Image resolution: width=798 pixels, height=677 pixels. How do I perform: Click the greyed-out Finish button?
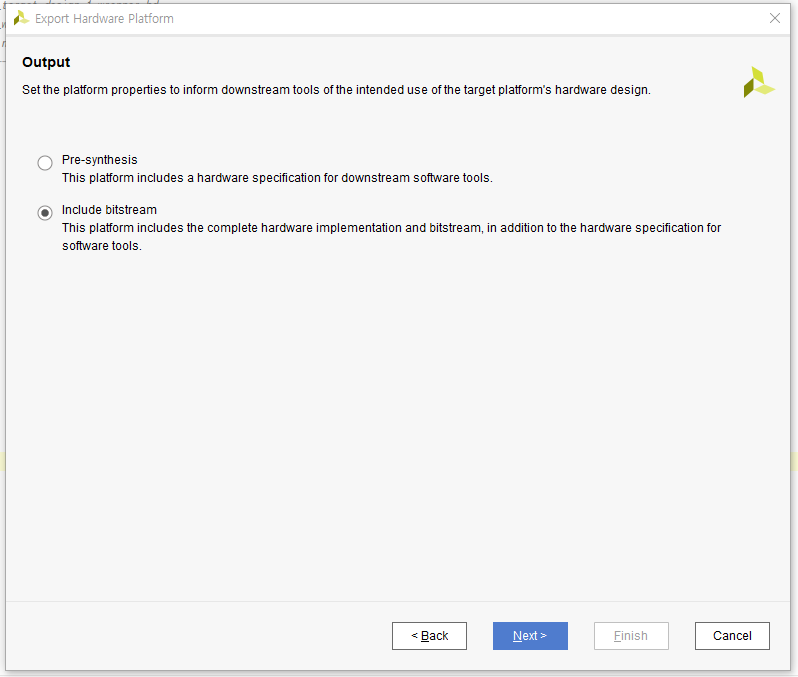(x=631, y=636)
